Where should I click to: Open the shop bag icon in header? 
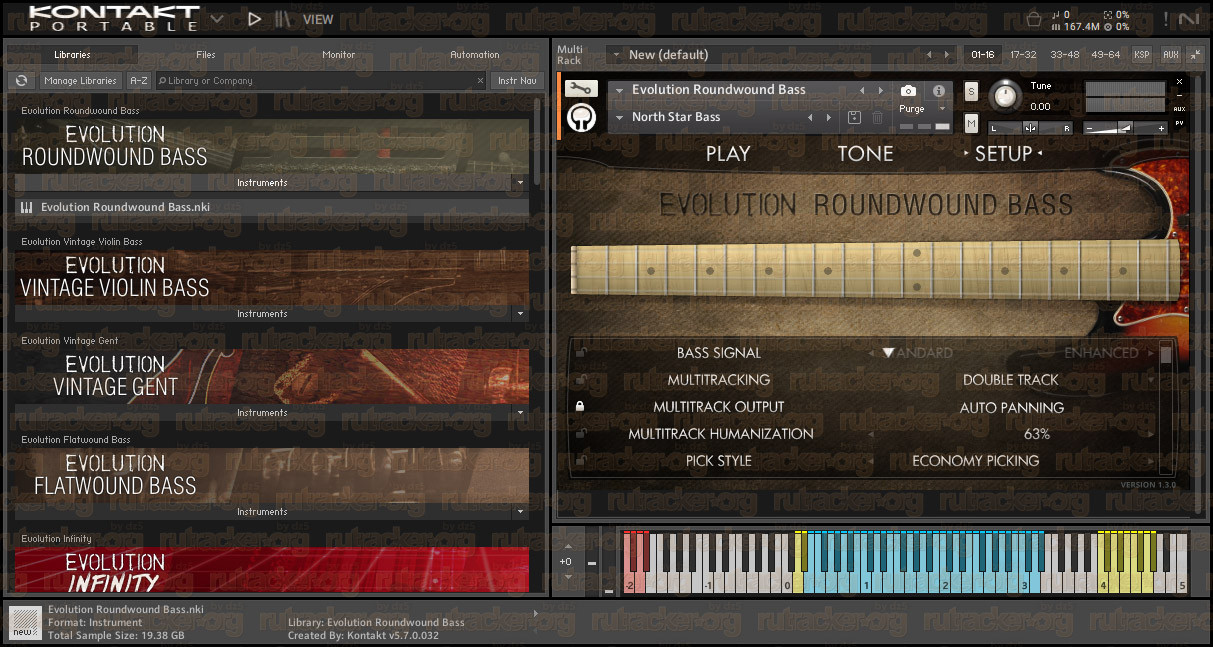pos(1034,18)
